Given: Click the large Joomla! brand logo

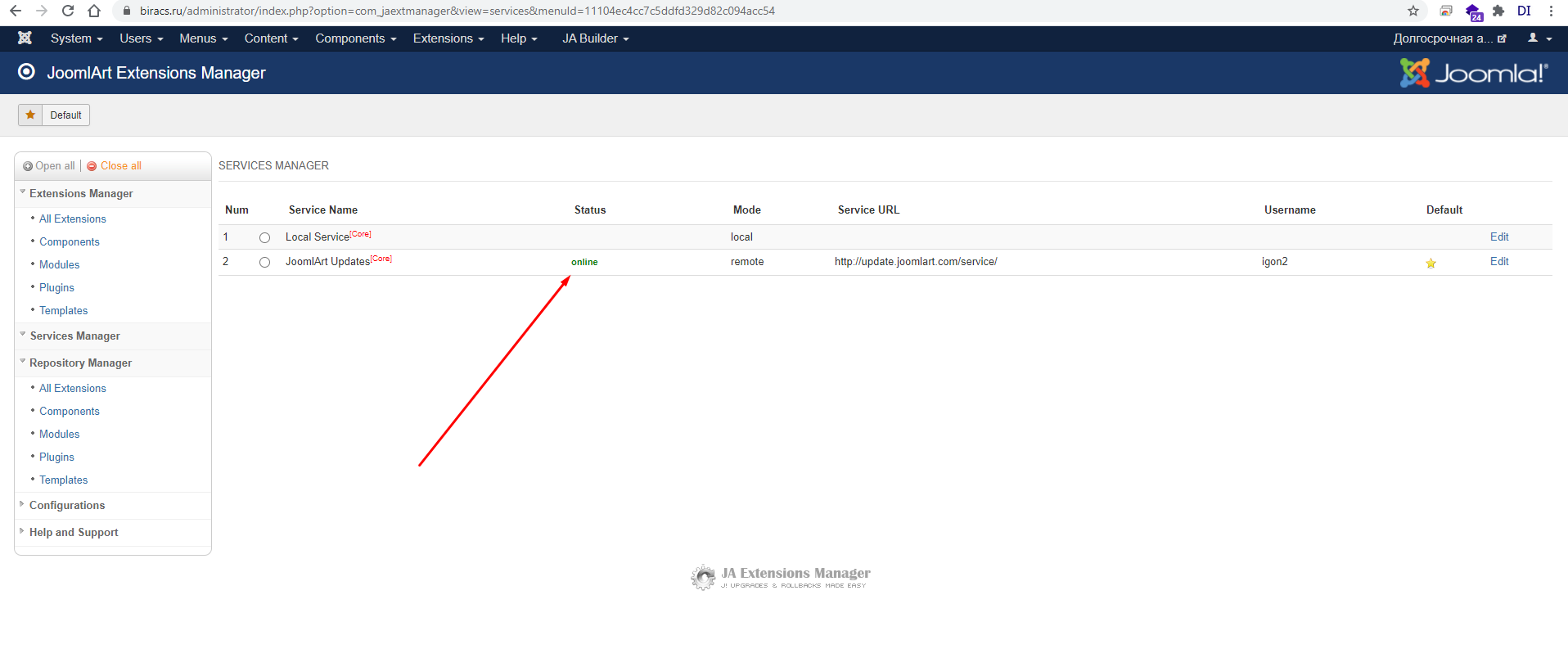Looking at the screenshot, I should 1474,73.
